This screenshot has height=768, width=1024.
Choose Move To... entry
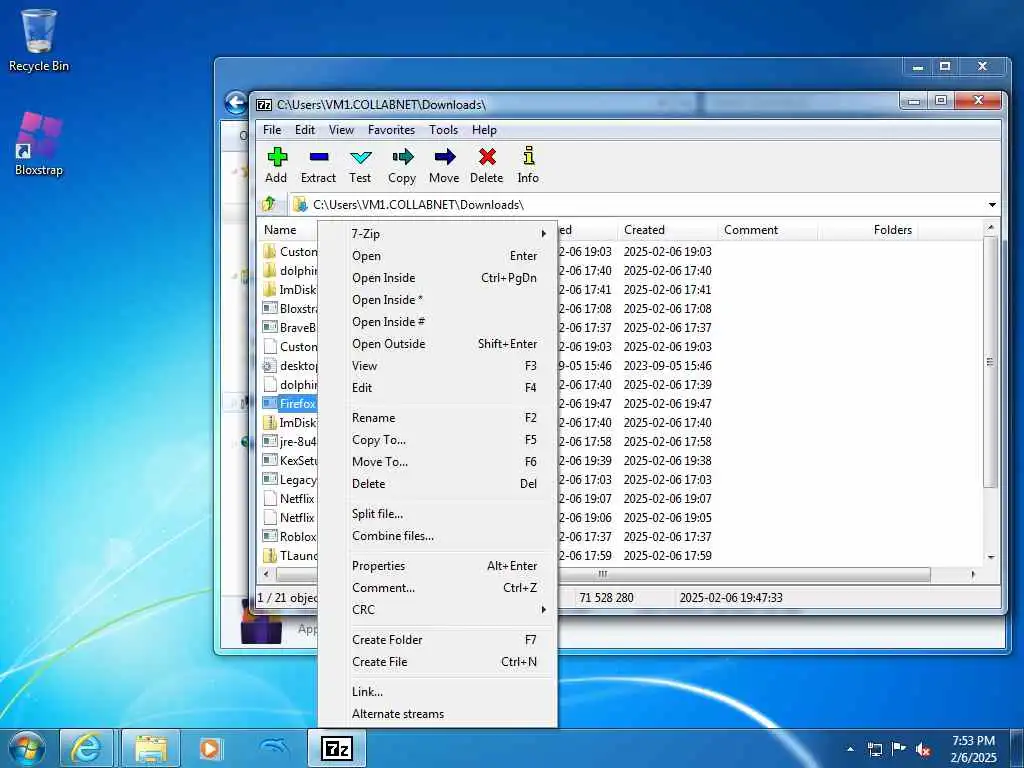coord(438,462)
